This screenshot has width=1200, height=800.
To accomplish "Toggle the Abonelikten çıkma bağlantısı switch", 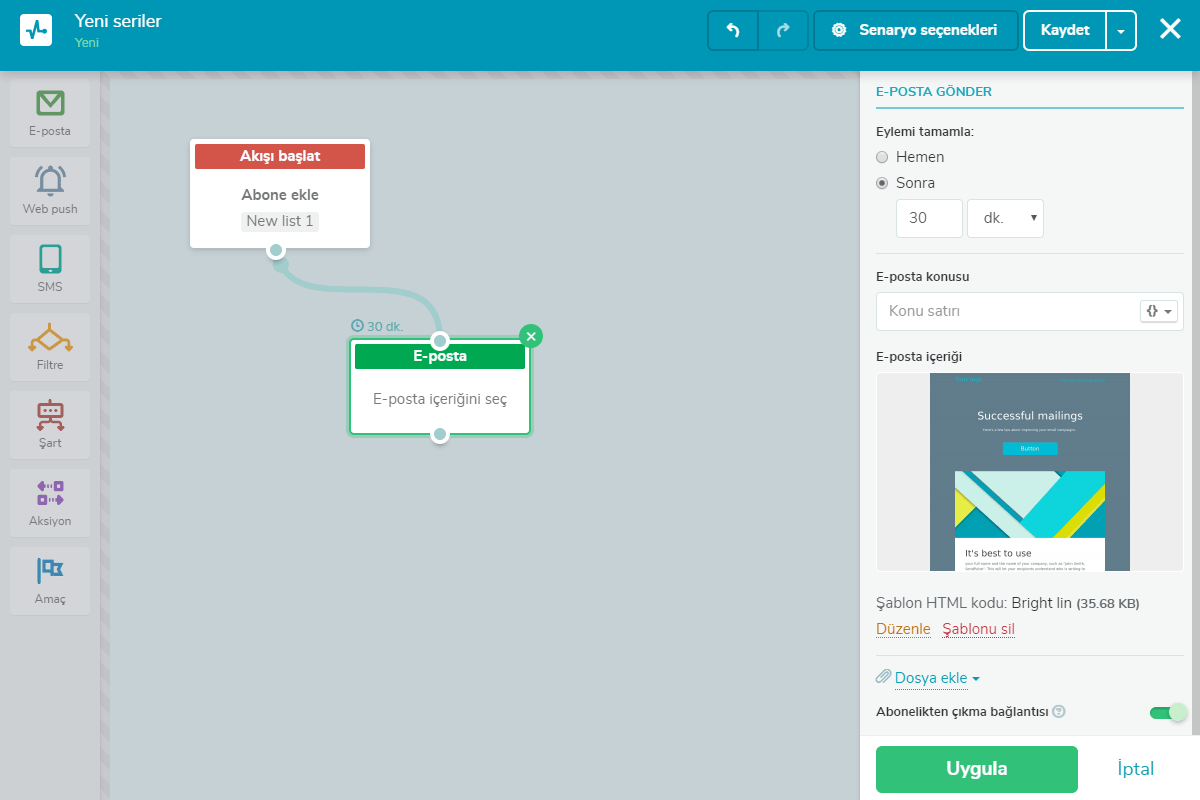I will (1167, 712).
